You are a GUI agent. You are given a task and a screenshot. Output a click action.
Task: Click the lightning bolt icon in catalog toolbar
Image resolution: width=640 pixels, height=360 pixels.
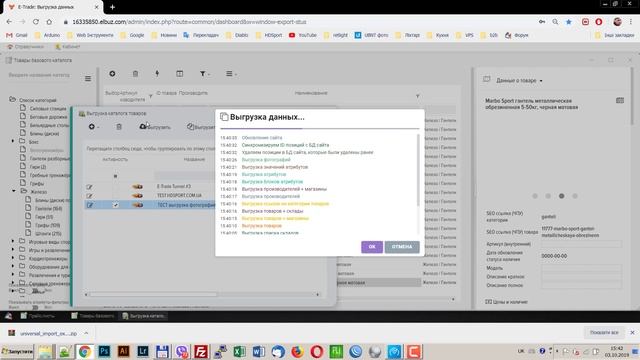coord(157,73)
